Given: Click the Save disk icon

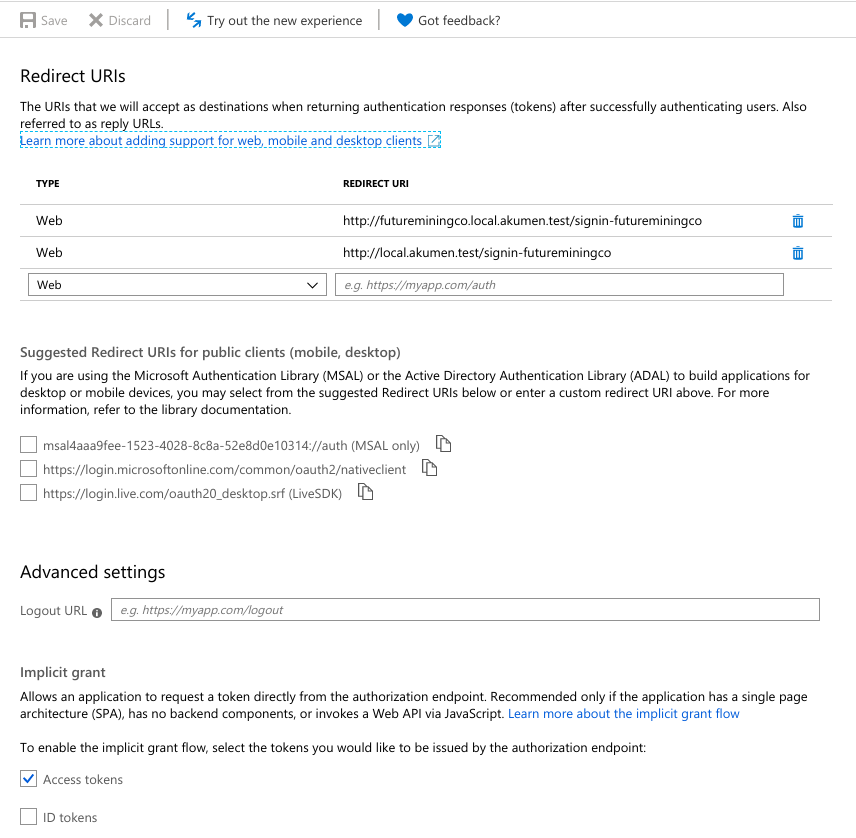Looking at the screenshot, I should pyautogui.click(x=28, y=20).
